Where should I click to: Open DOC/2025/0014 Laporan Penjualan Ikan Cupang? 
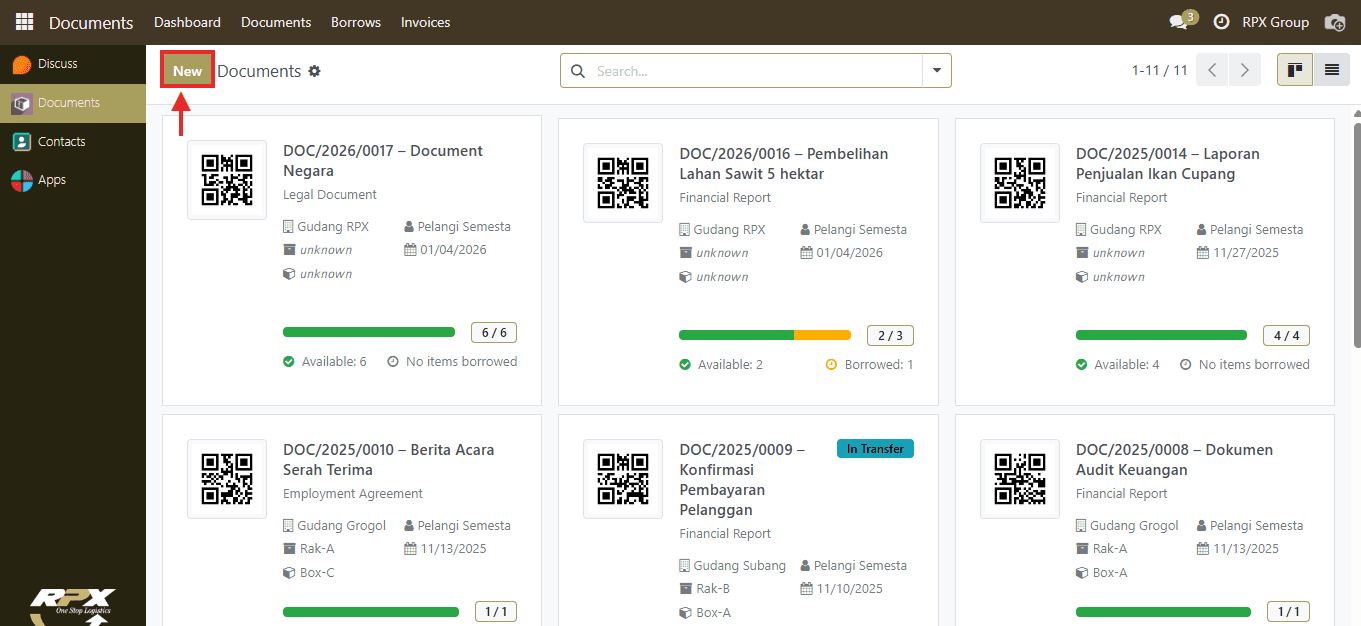[x=1168, y=164]
